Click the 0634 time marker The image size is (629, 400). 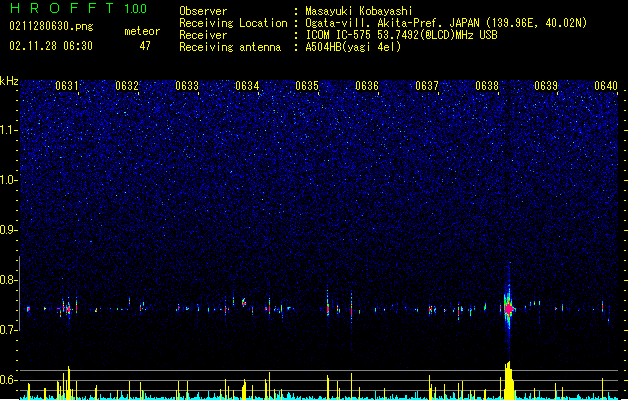(247, 86)
